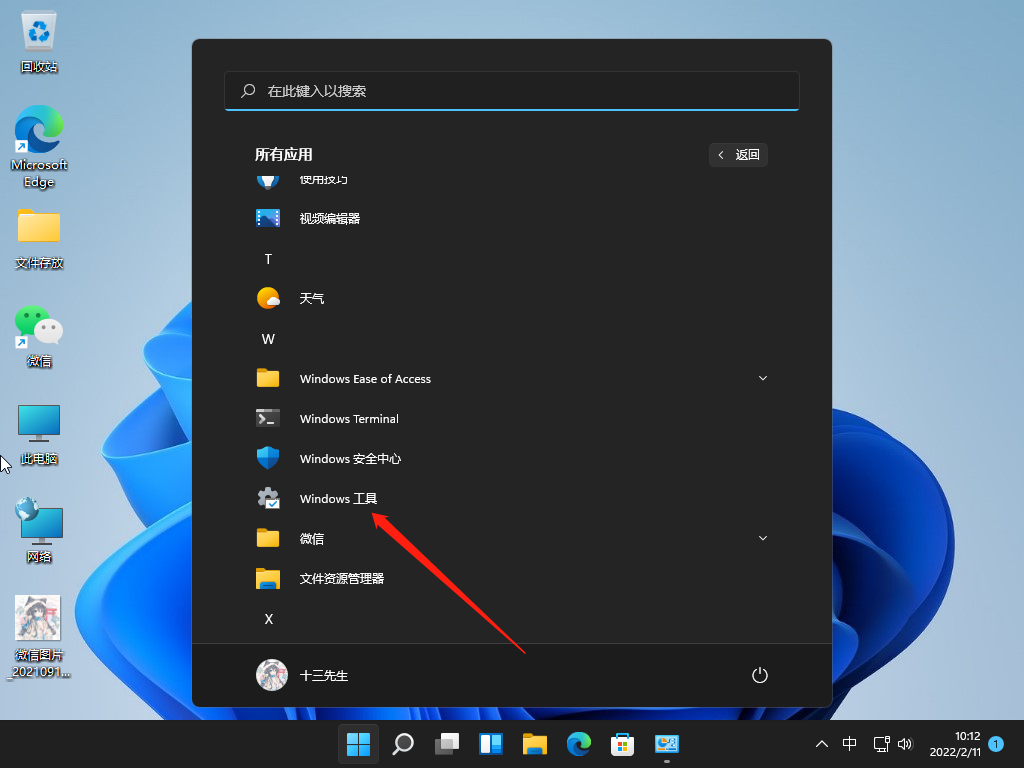Launch 视频编辑器 video editor
This screenshot has height=768, width=1024.
[329, 219]
